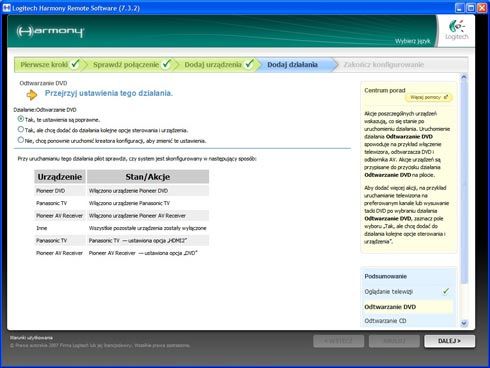
Task: Click 'Włączono urządzenie Pioneer AV Receiver' cell
Action: click(x=148, y=216)
